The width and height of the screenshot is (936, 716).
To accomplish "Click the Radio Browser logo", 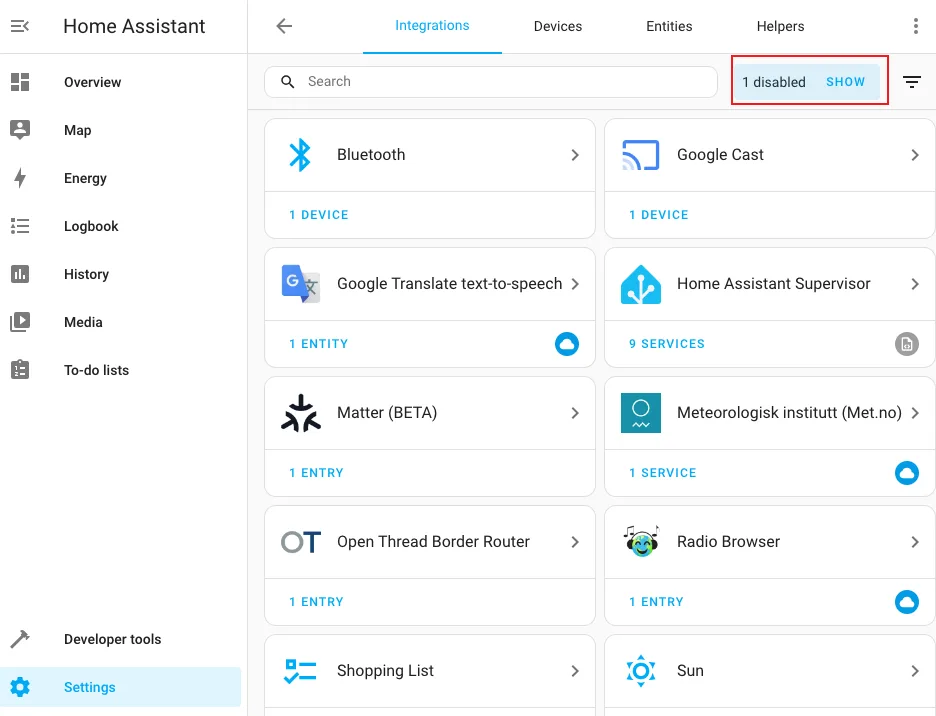I will [641, 541].
